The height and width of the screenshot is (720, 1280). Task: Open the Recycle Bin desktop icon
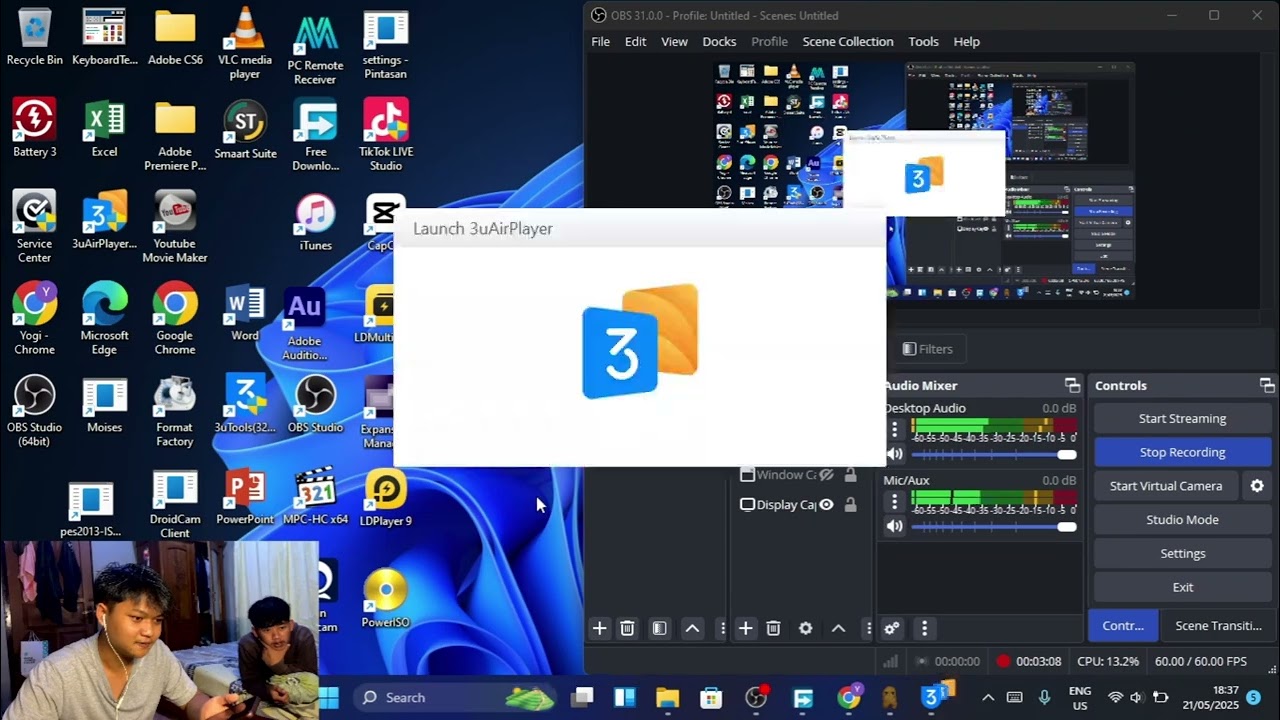pyautogui.click(x=34, y=37)
